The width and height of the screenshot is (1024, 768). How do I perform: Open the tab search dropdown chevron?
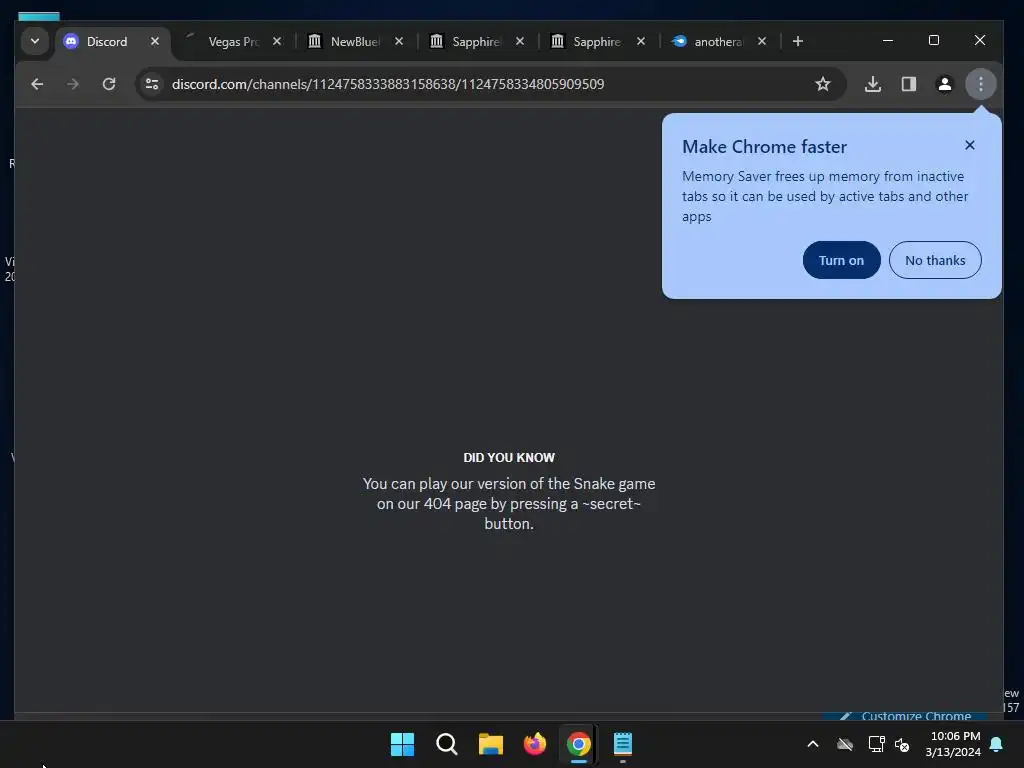(35, 41)
